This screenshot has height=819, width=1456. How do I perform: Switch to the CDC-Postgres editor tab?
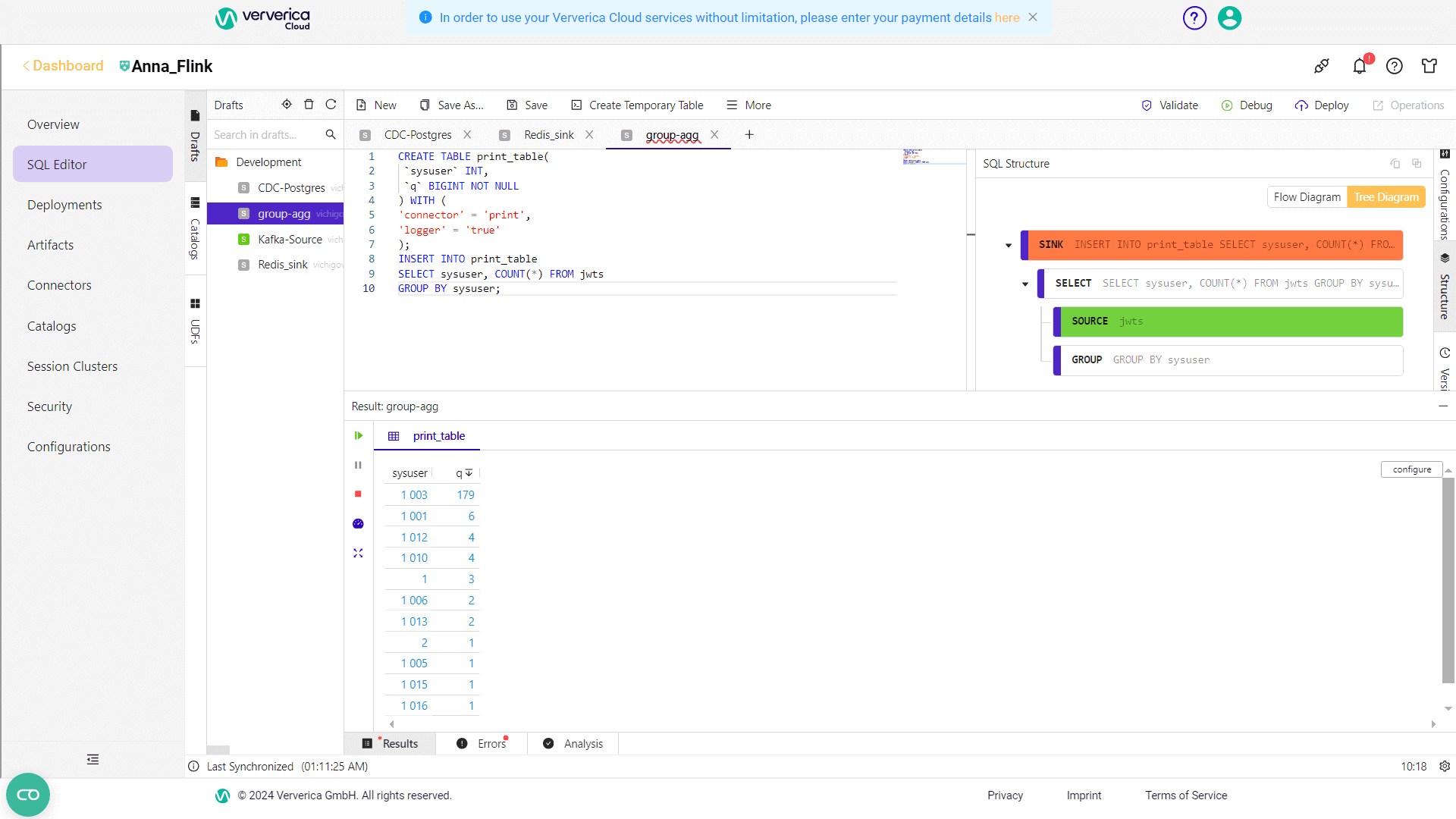418,134
